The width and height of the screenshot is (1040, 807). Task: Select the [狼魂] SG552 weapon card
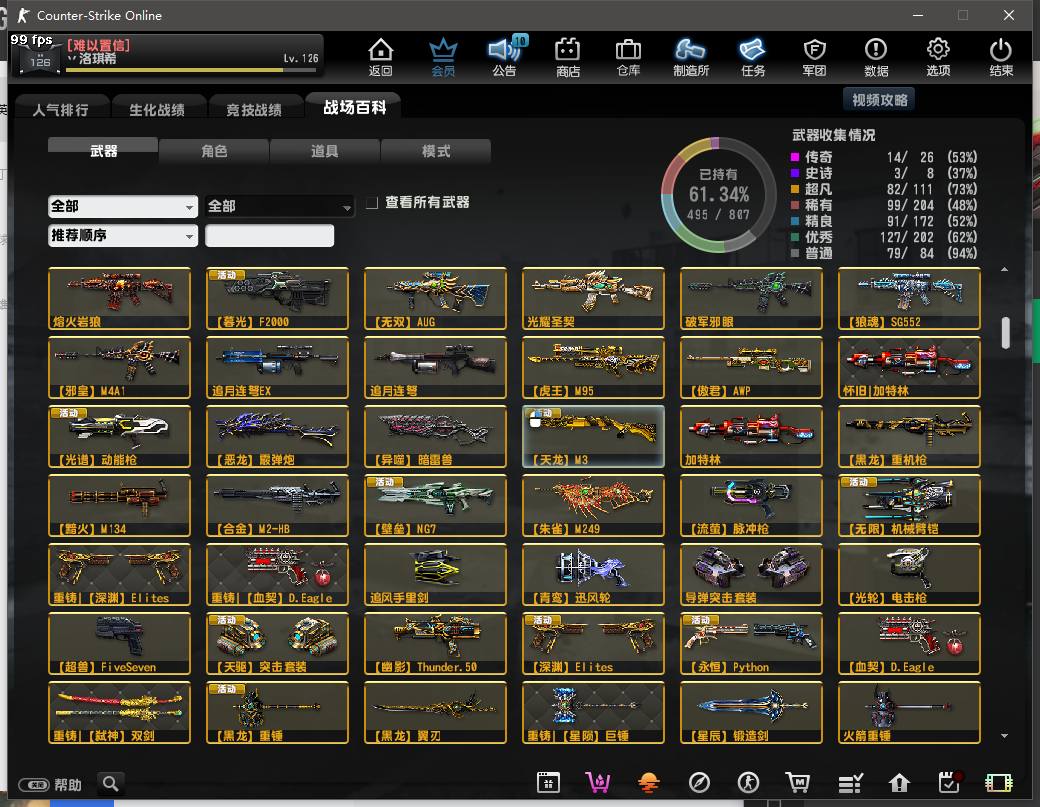click(x=909, y=298)
